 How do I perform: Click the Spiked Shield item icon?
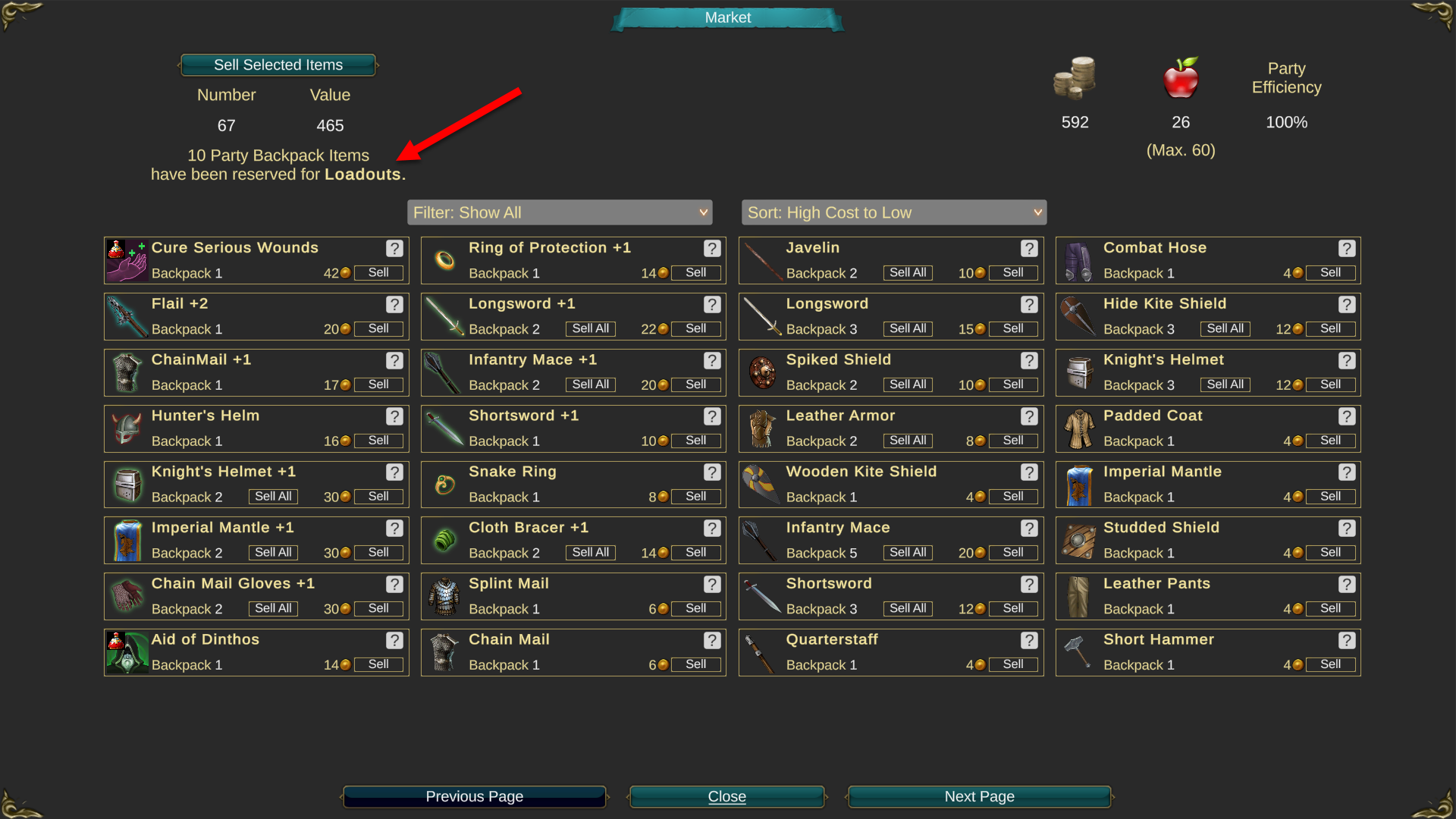(761, 372)
